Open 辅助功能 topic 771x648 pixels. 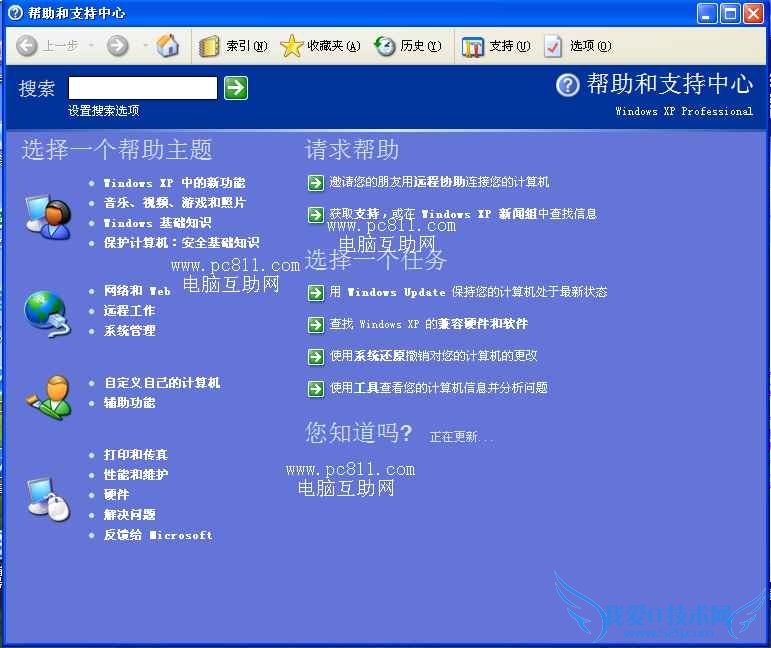coord(129,403)
